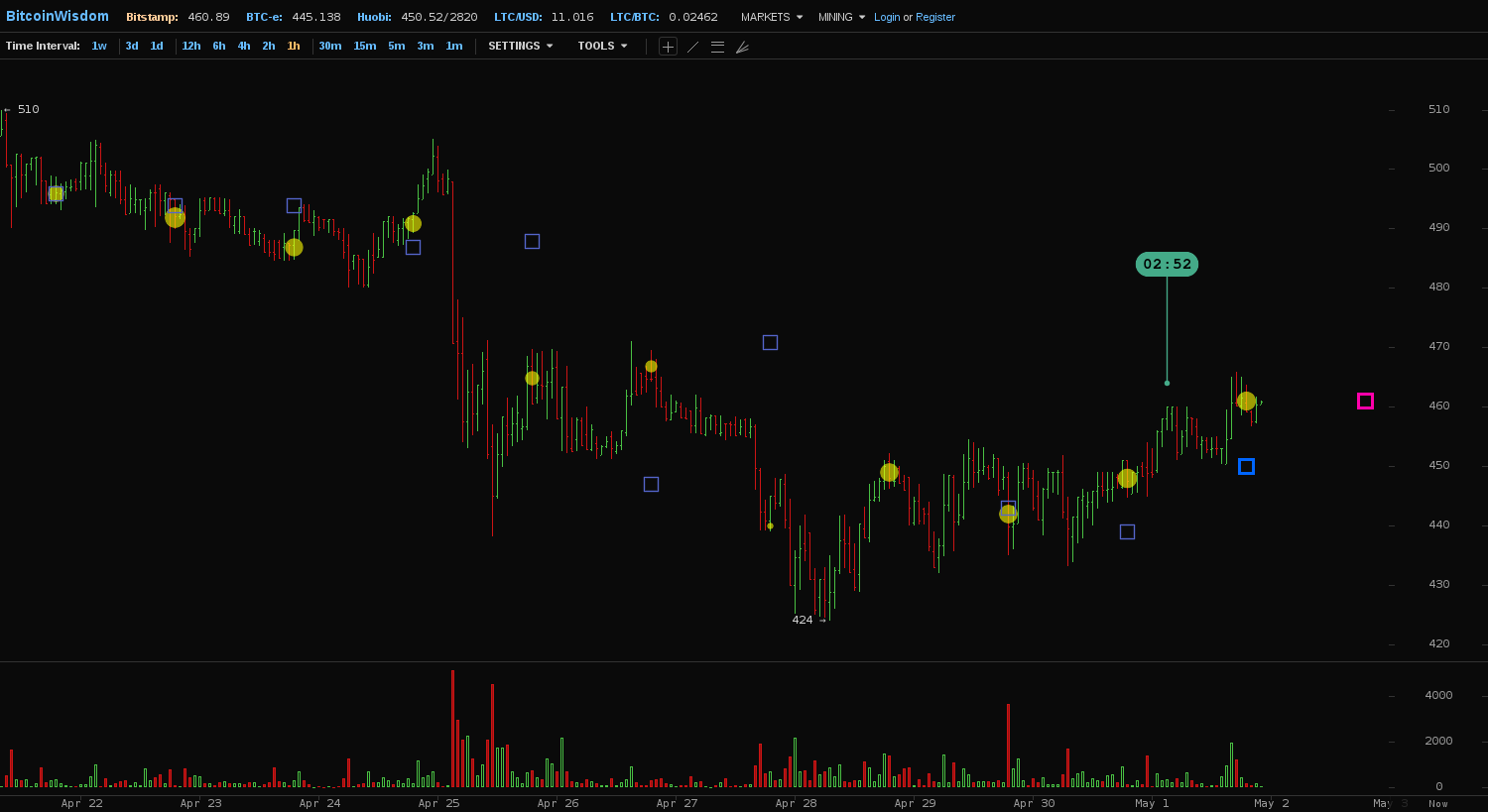Open the Register link
The image size is (1488, 812).
pos(935,18)
